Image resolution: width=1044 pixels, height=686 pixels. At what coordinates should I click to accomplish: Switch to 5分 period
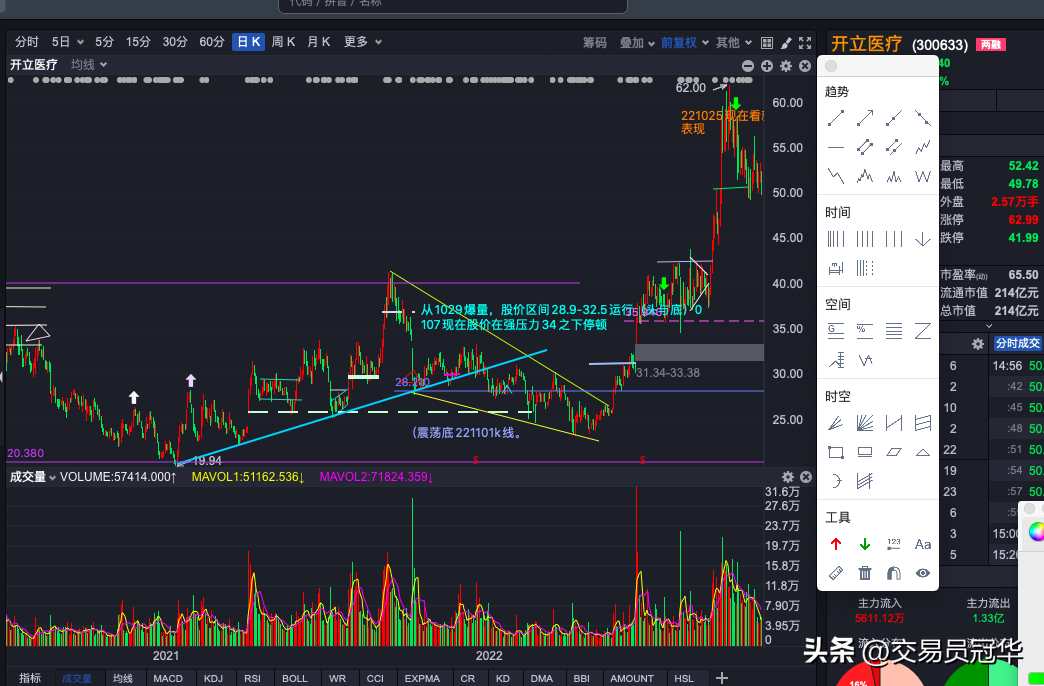105,42
